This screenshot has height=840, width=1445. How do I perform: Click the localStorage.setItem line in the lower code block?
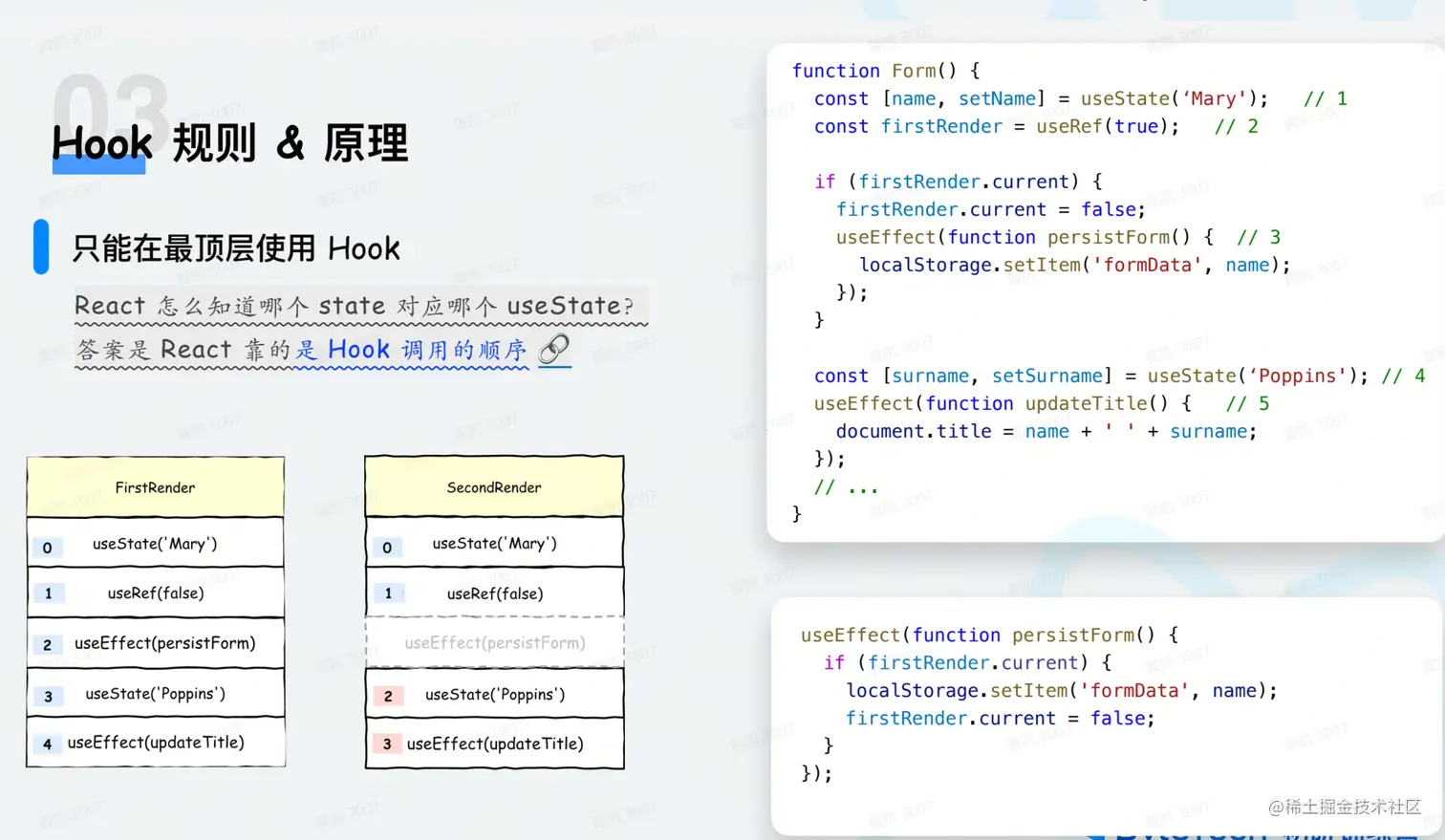click(x=1061, y=690)
